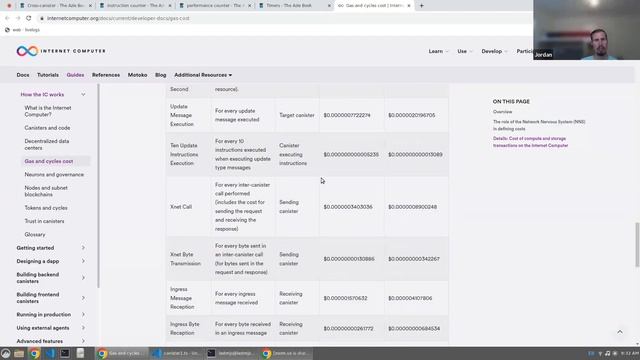Open the Use dropdown menu
The image size is (640, 360).
[464, 51]
